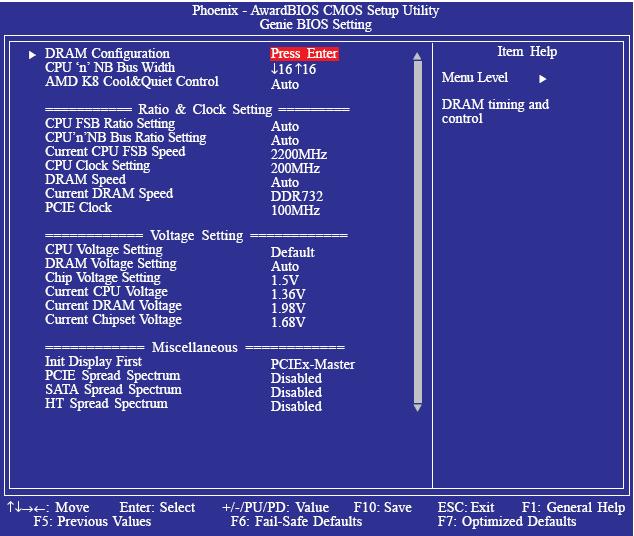Click the Enter: Select hint

click(157, 508)
